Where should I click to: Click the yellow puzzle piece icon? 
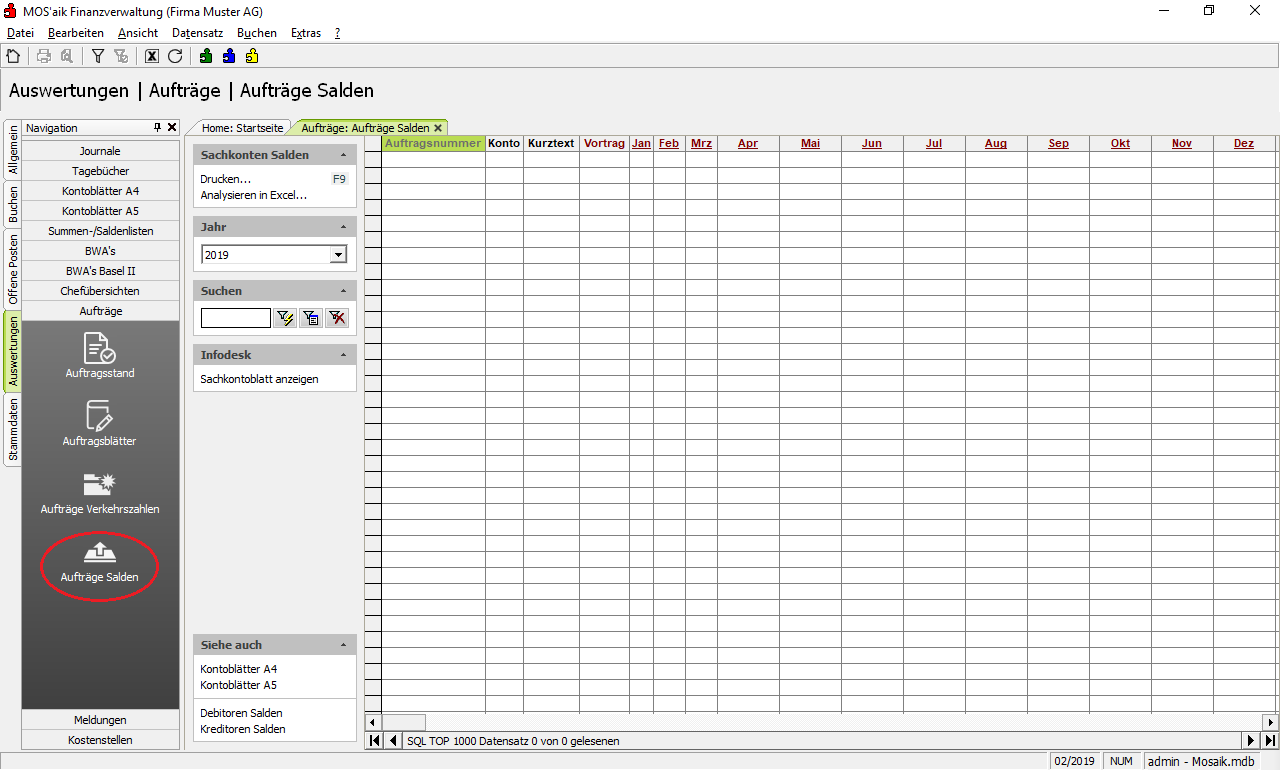click(252, 57)
